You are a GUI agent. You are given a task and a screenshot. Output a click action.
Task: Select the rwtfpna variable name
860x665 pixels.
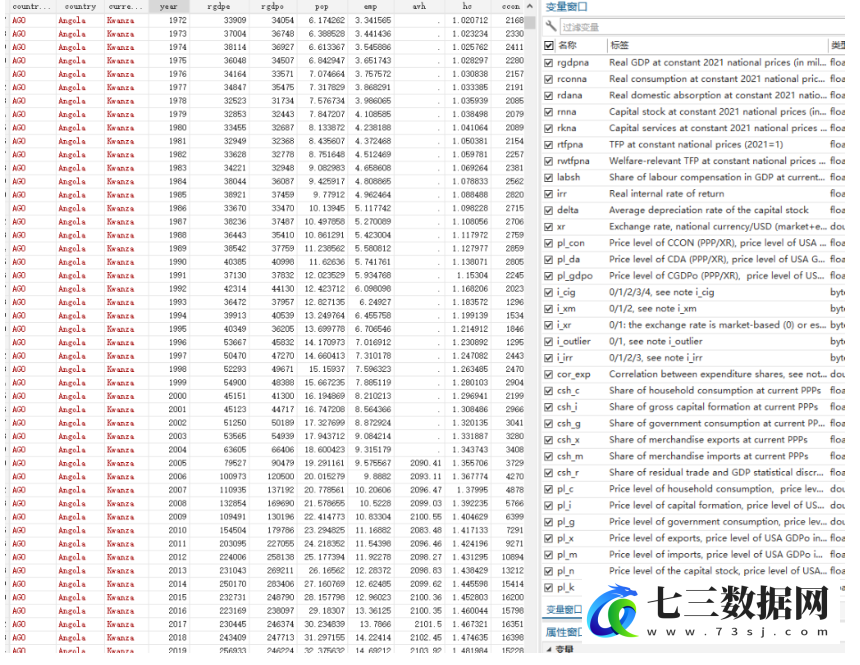(573, 161)
